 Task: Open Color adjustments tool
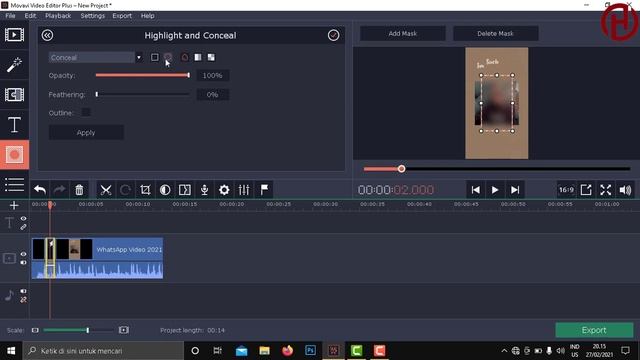tap(165, 190)
